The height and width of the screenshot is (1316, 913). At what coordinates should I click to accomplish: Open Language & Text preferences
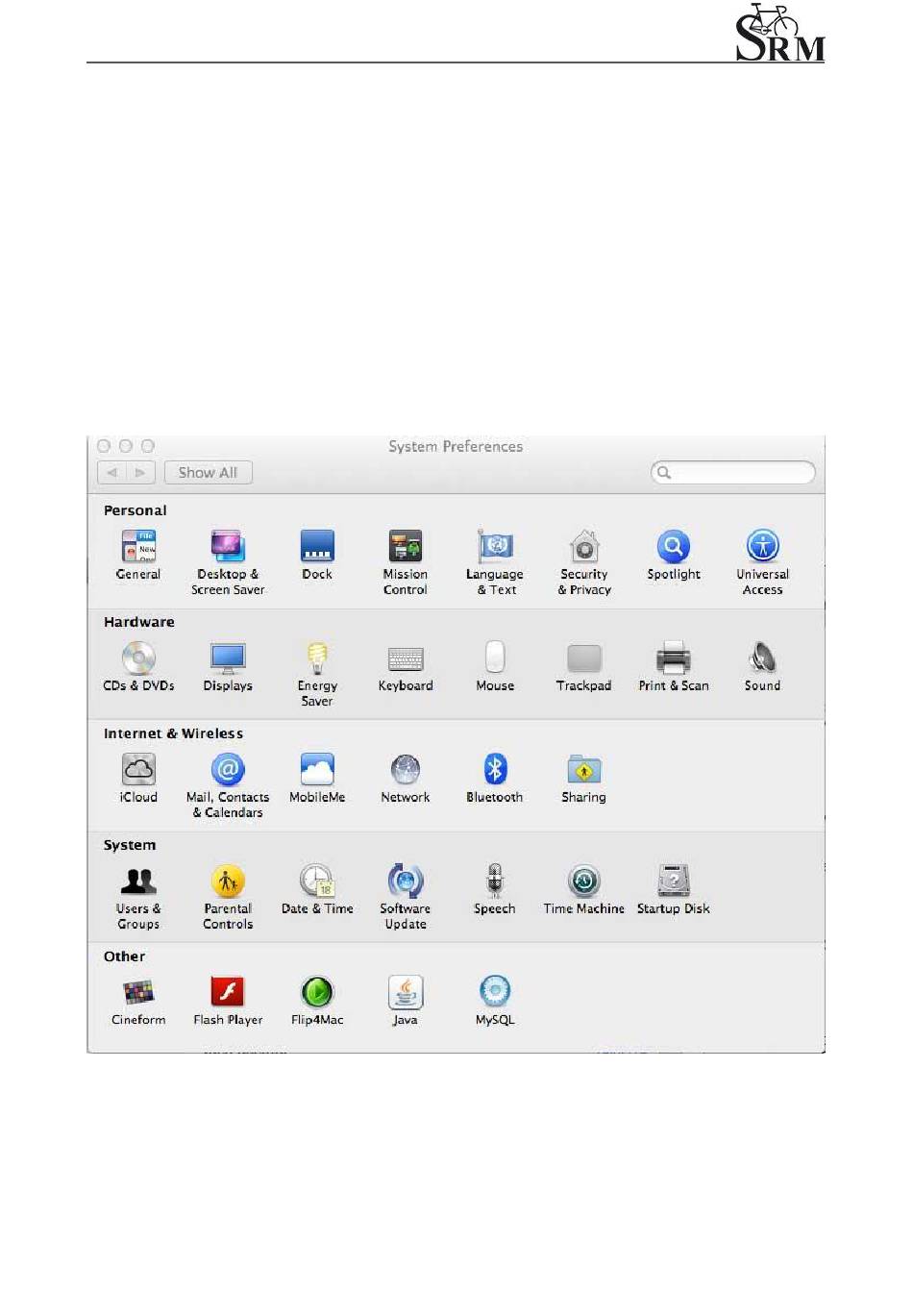tap(495, 562)
